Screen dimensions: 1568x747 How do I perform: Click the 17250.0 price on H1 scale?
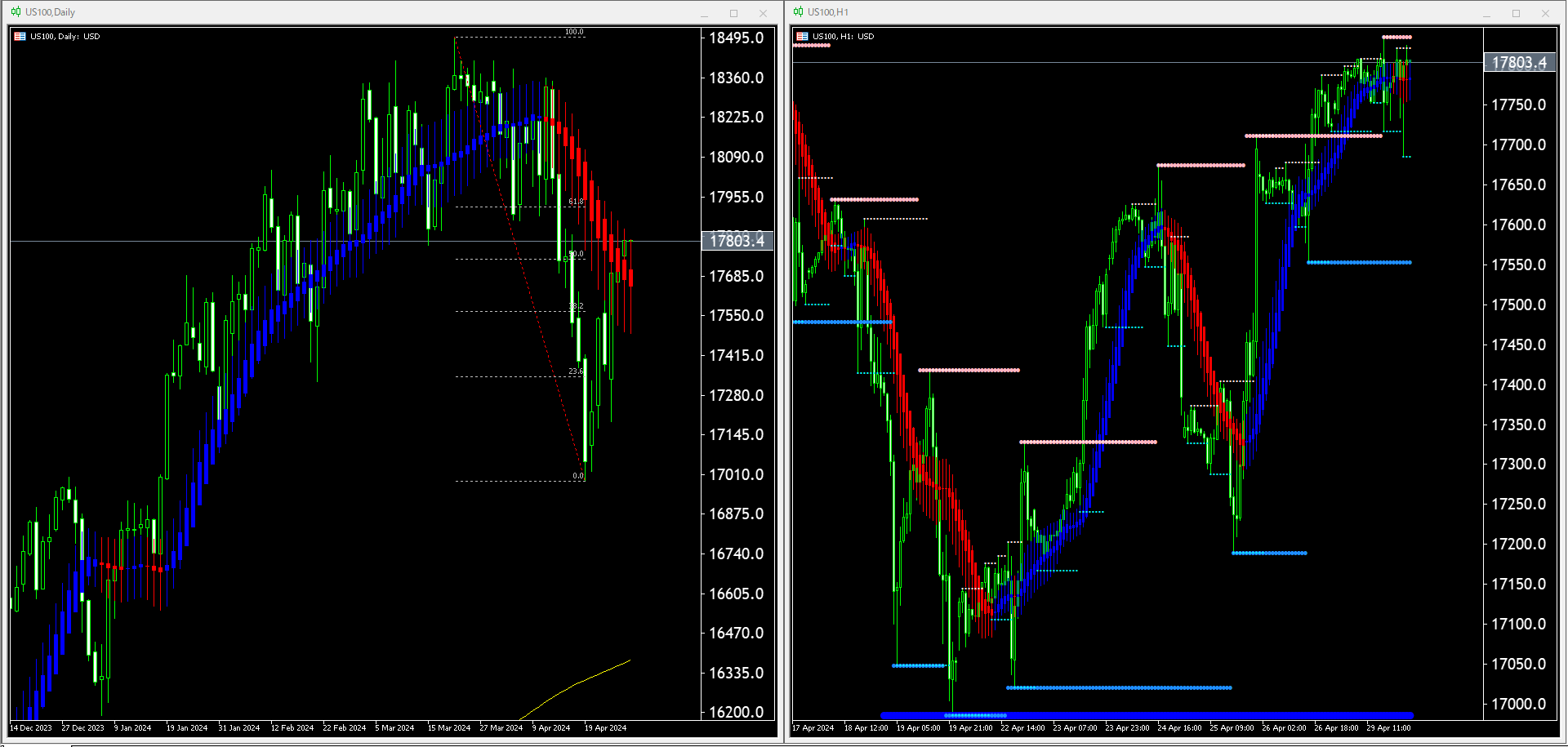pyautogui.click(x=1519, y=505)
